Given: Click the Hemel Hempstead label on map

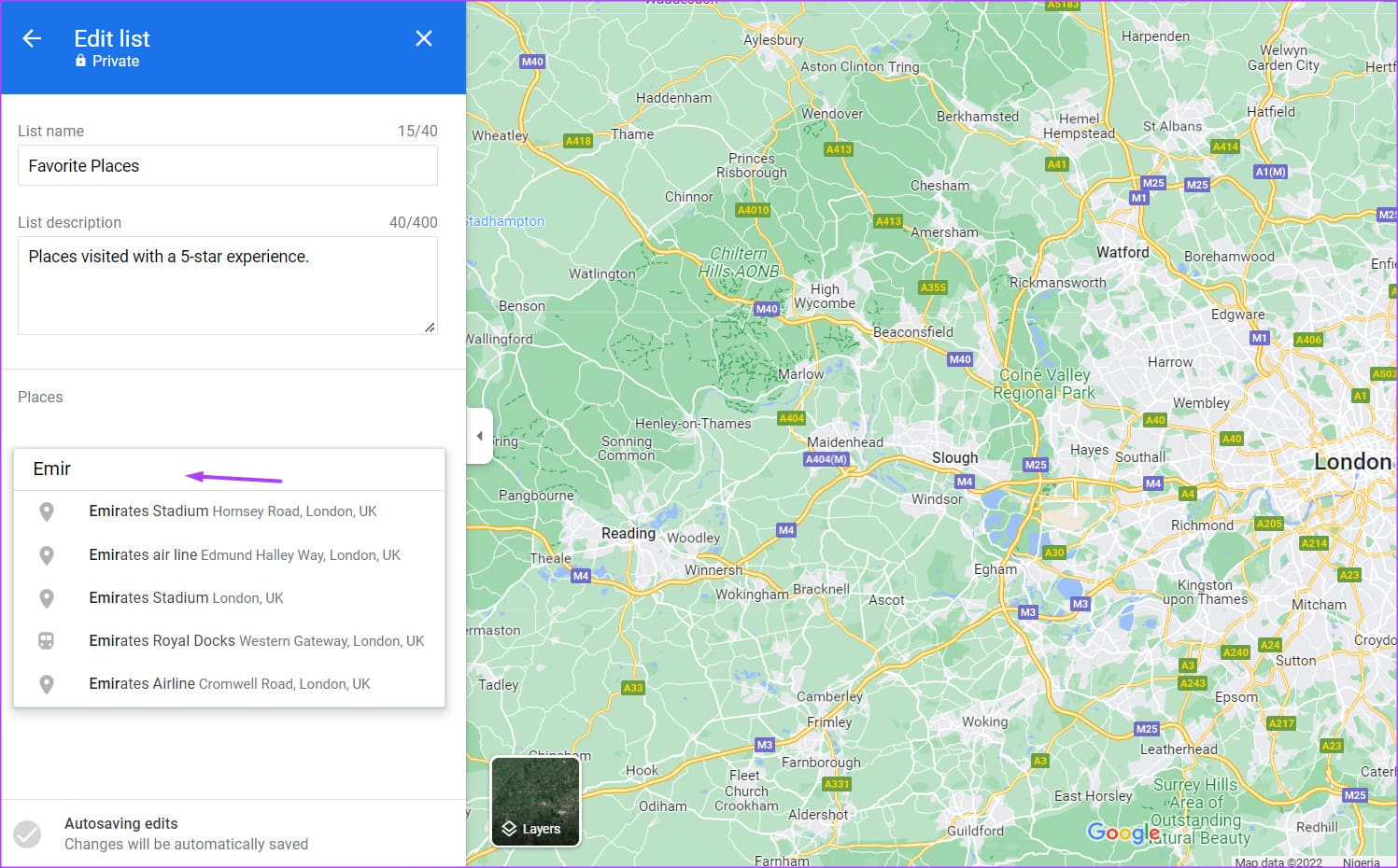Looking at the screenshot, I should pyautogui.click(x=1079, y=126).
